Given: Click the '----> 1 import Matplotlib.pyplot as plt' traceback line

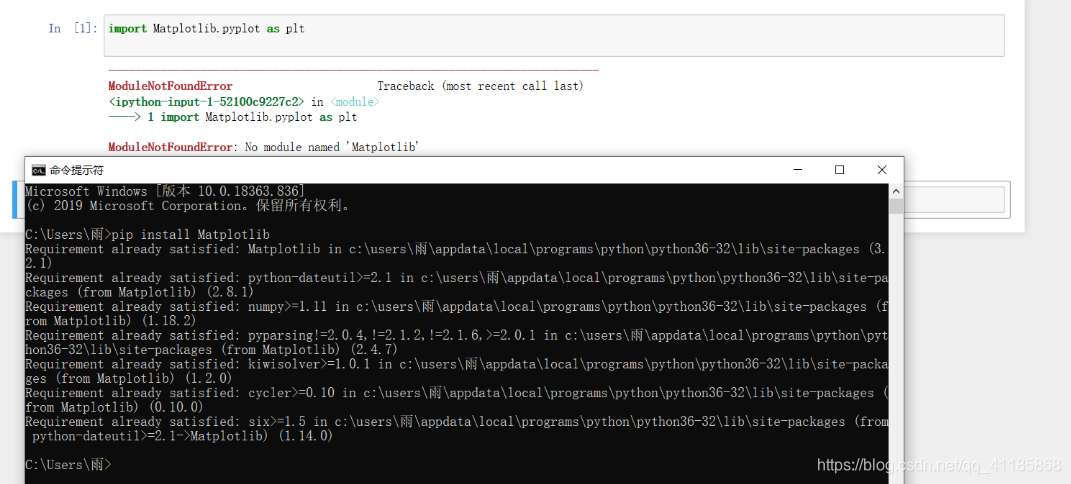Looking at the screenshot, I should (x=233, y=117).
